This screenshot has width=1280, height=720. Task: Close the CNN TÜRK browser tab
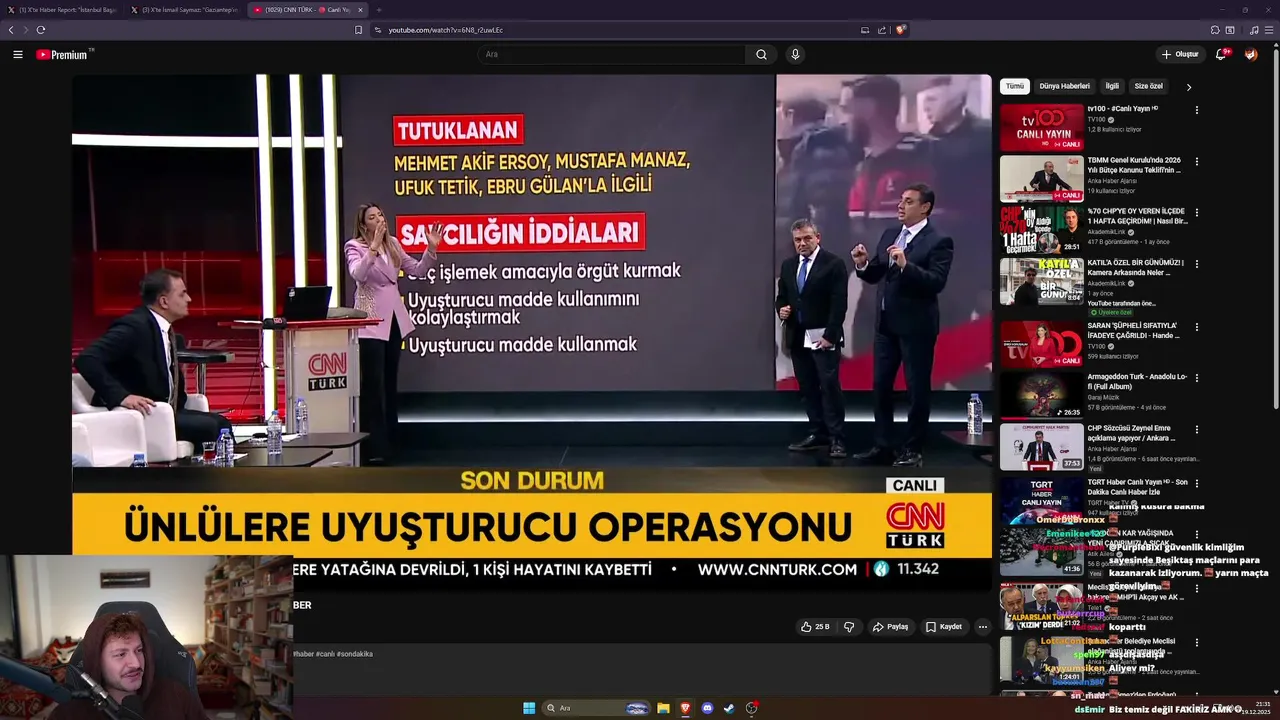point(360,10)
